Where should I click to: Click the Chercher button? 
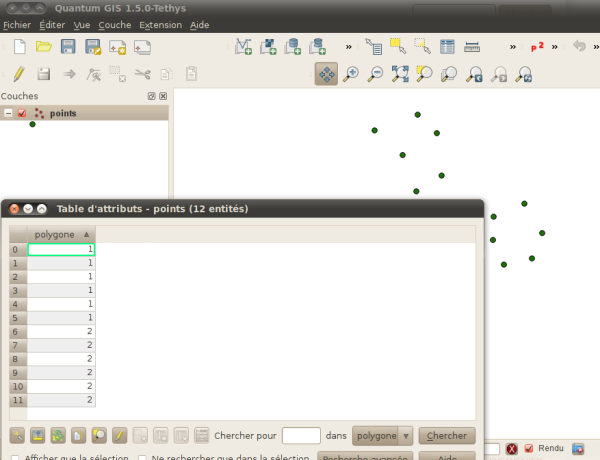[446, 436]
